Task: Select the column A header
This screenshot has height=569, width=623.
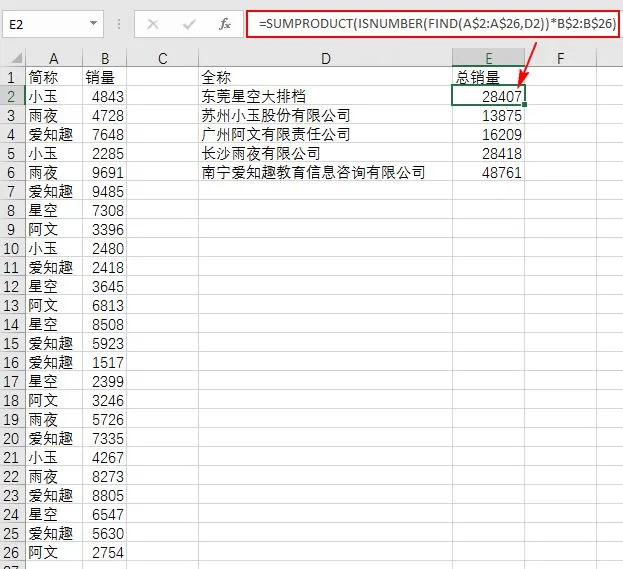Action: tap(54, 59)
